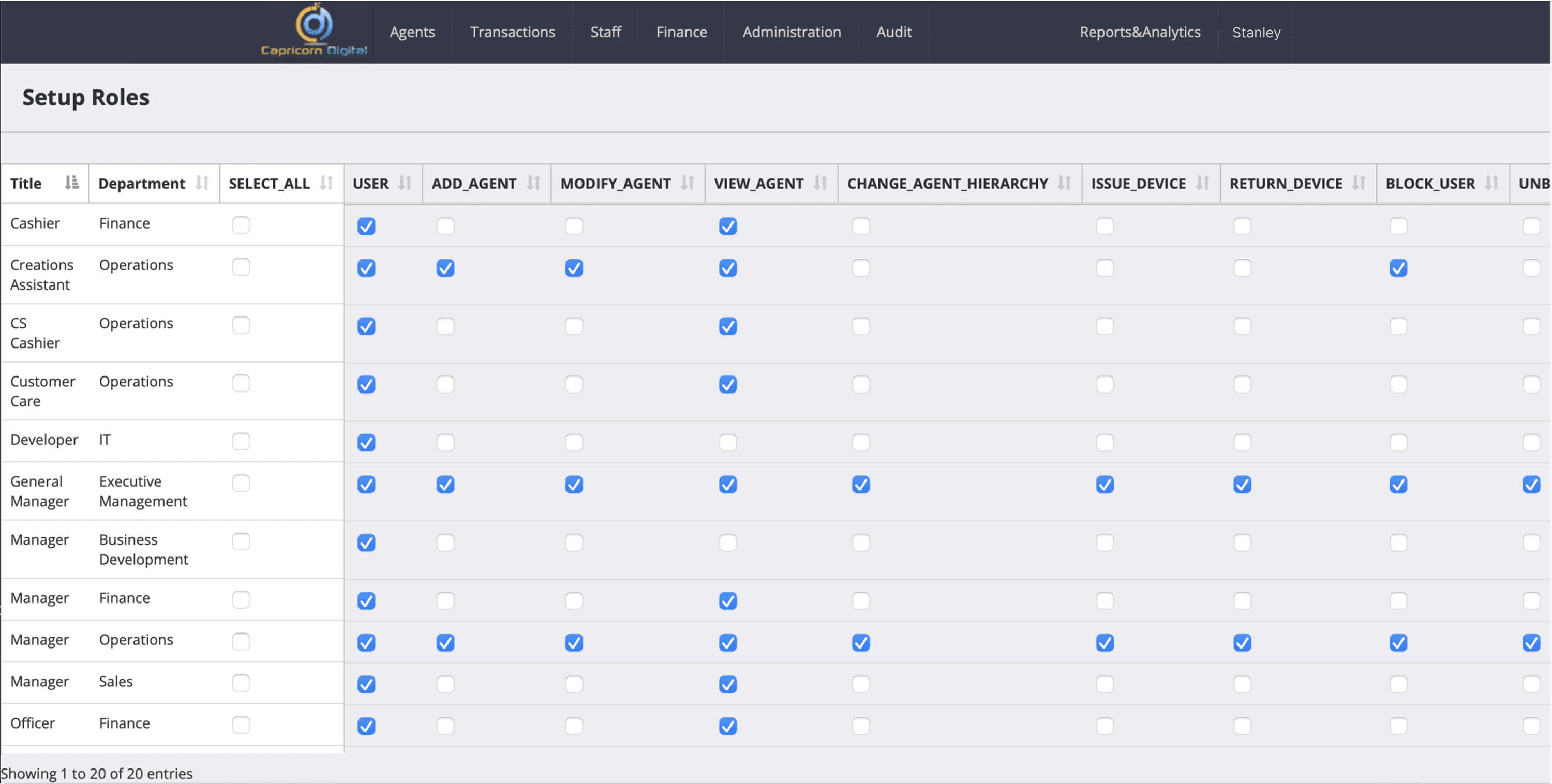This screenshot has width=1552, height=784.
Task: Open the Agents menu
Action: (412, 32)
